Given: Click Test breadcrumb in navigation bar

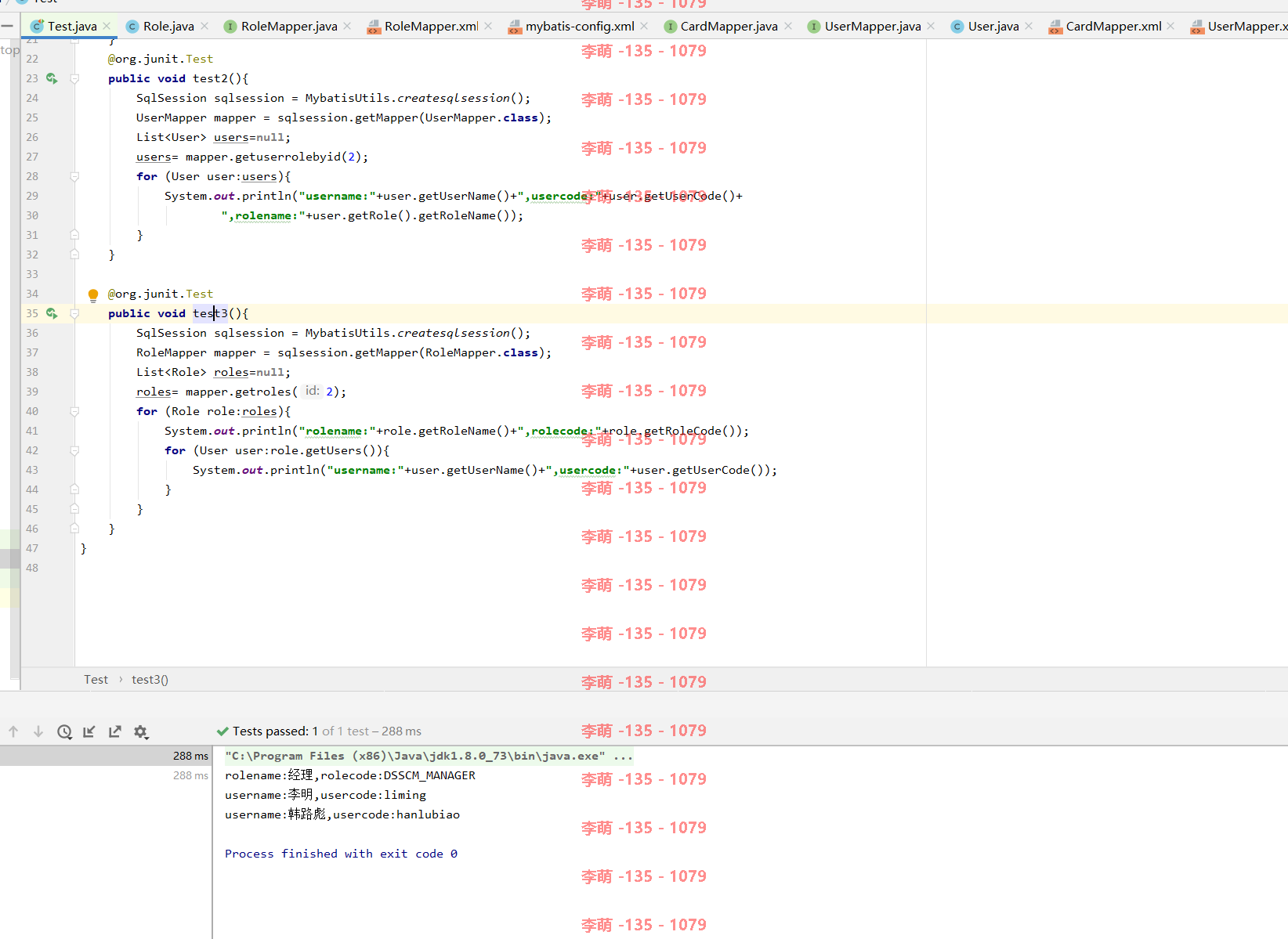Looking at the screenshot, I should (96, 679).
